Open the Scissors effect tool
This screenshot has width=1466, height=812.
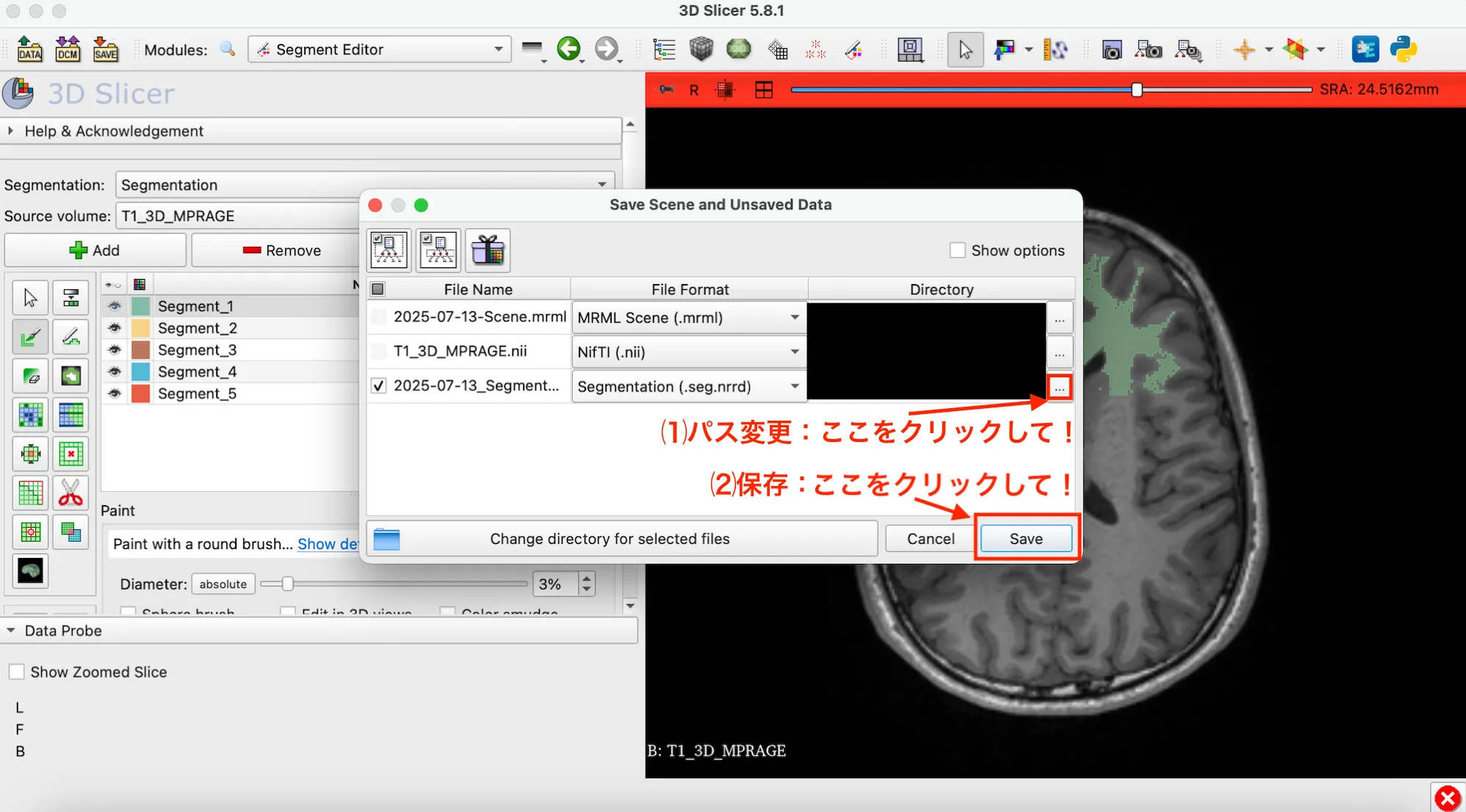pos(71,493)
